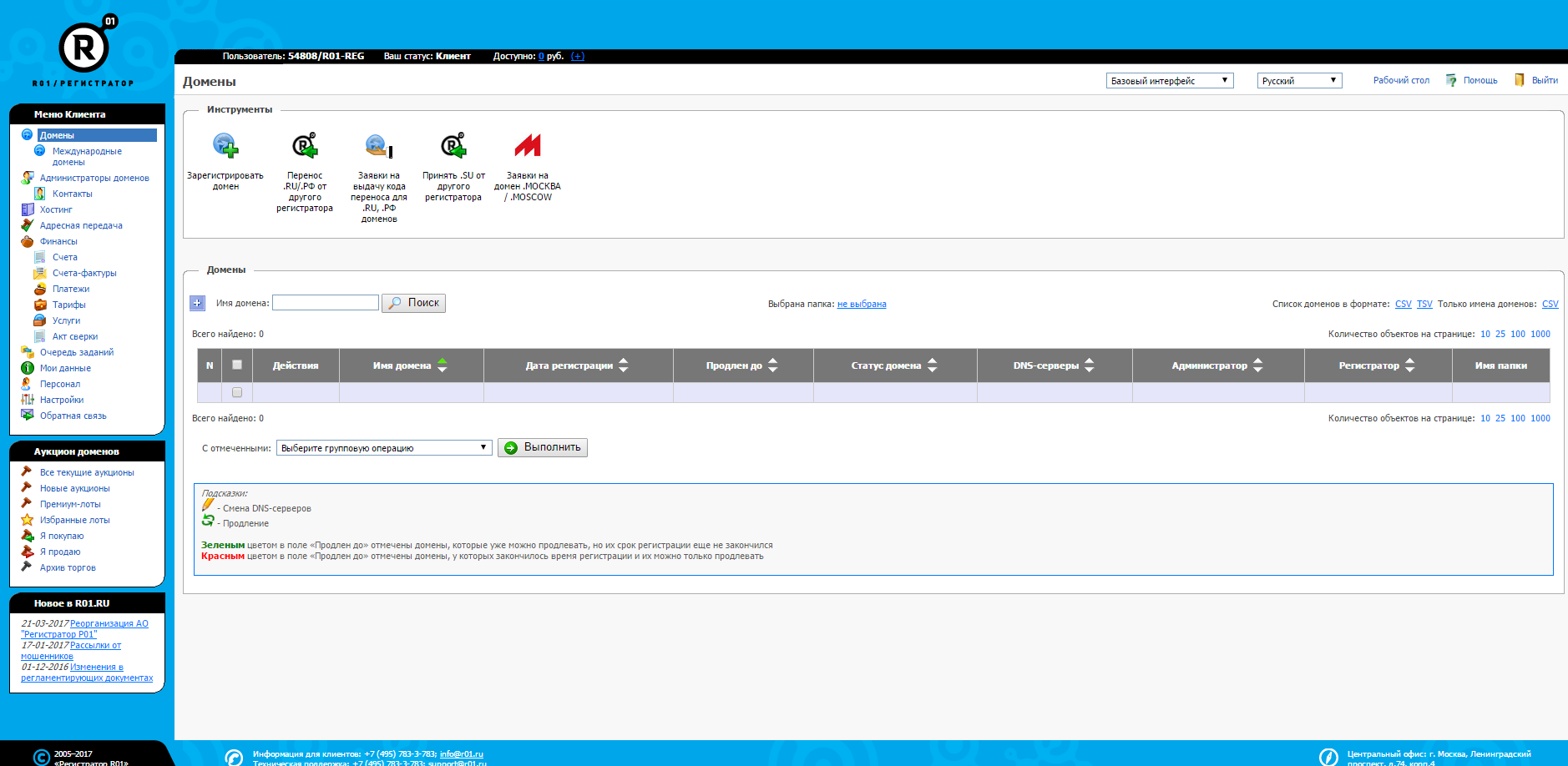Toggle the checkbox in the empty table row
This screenshot has width=1568, height=766.
click(237, 392)
